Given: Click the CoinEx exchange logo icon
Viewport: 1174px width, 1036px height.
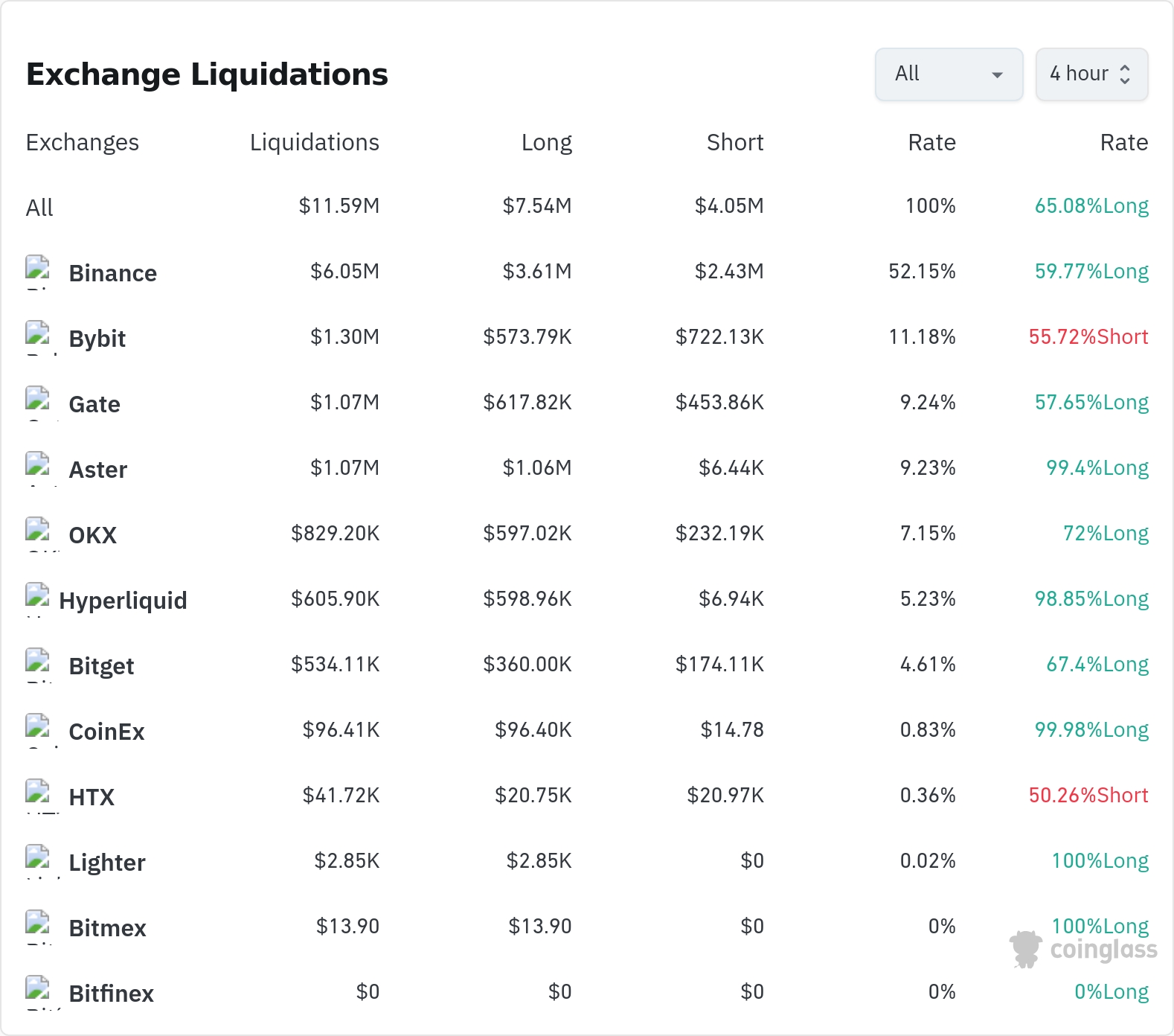Looking at the screenshot, I should (x=38, y=729).
